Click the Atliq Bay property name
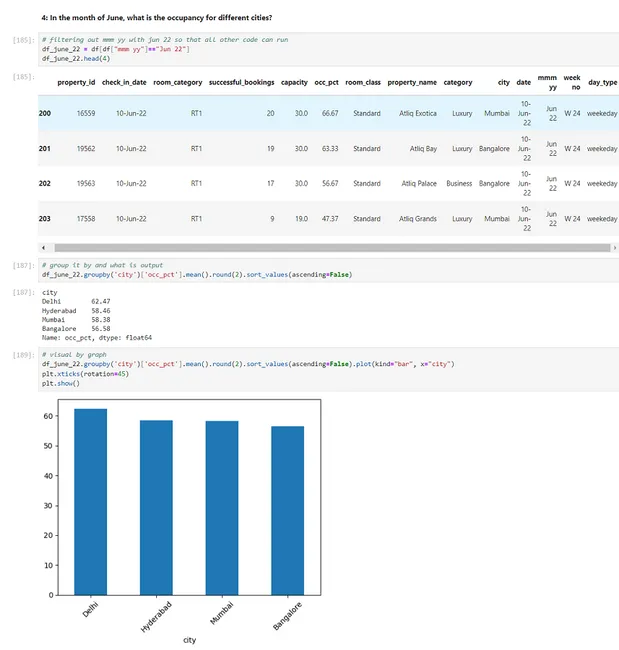 click(x=423, y=148)
